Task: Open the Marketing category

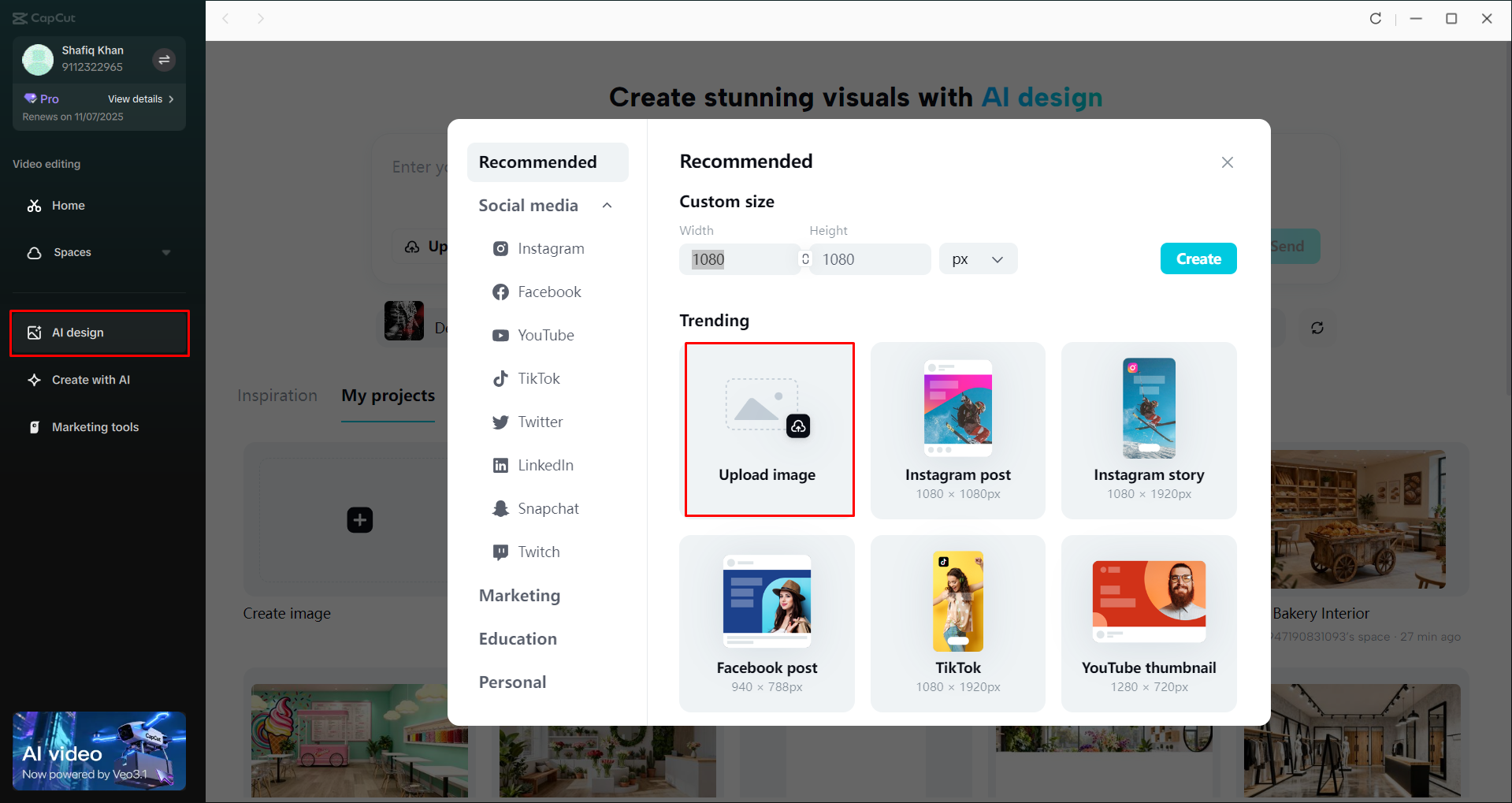Action: click(519, 595)
